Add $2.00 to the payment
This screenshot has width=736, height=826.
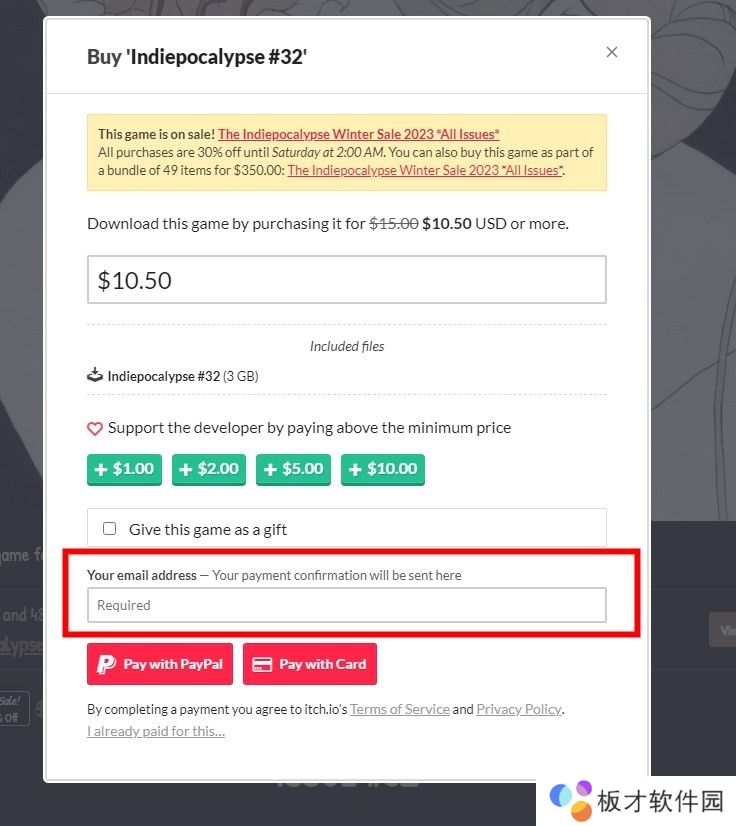[x=209, y=469]
